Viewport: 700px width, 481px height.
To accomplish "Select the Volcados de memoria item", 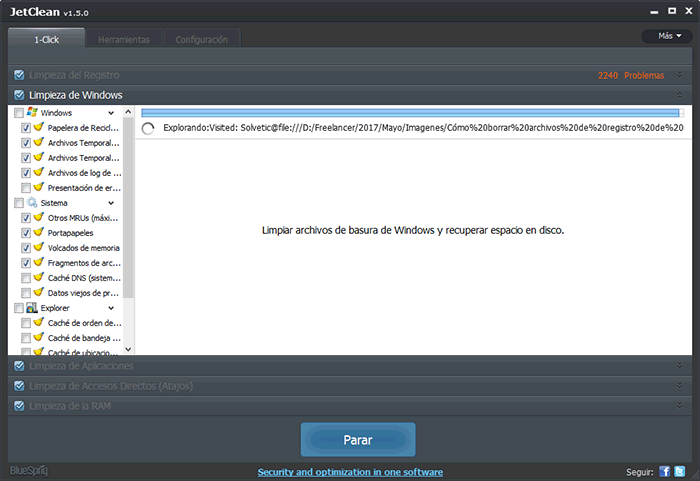I will pos(83,248).
